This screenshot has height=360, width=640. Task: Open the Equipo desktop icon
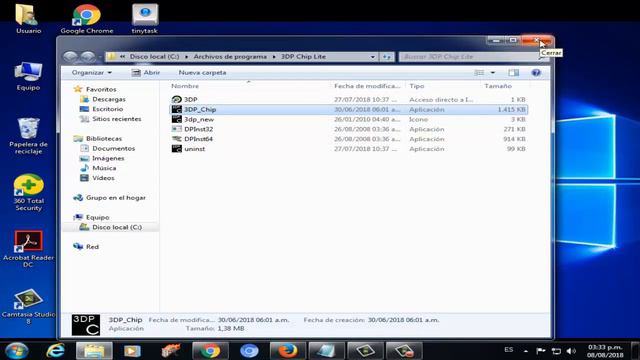(x=28, y=76)
